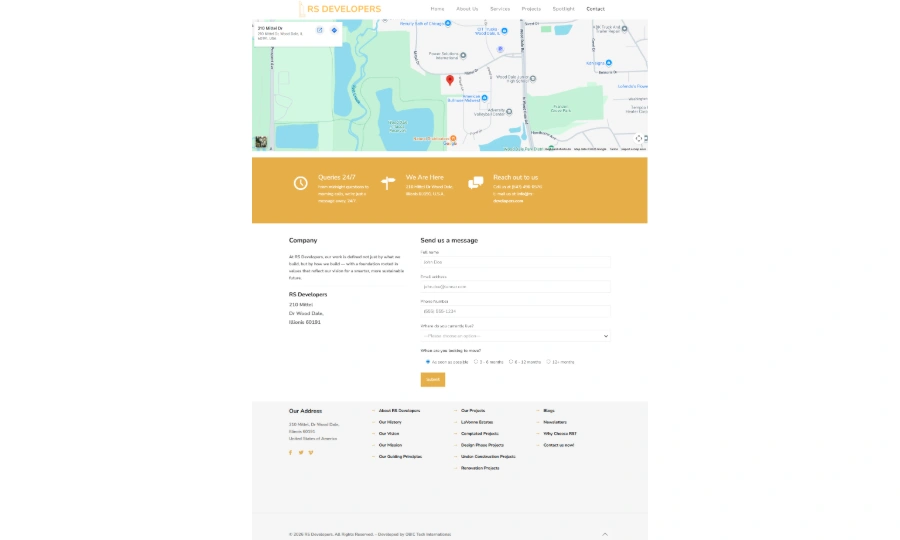Image resolution: width=900 pixels, height=540 pixels.
Task: Open the Services menu item
Action: pyautogui.click(x=500, y=9)
